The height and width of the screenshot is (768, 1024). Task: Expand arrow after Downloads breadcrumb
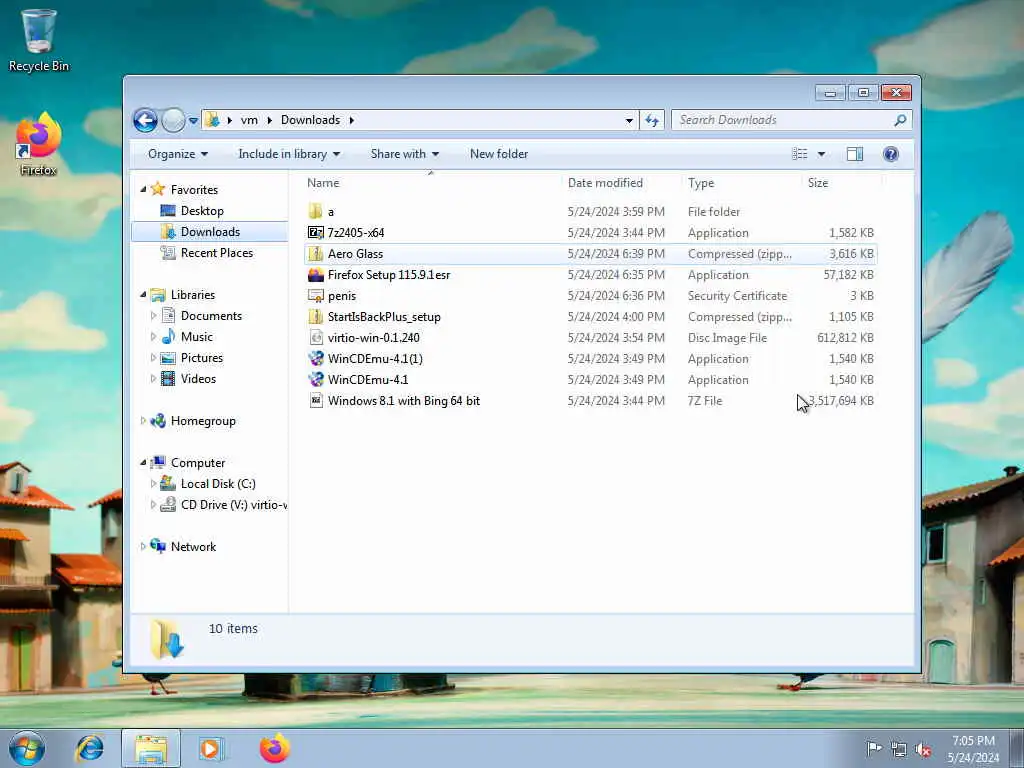click(x=351, y=120)
